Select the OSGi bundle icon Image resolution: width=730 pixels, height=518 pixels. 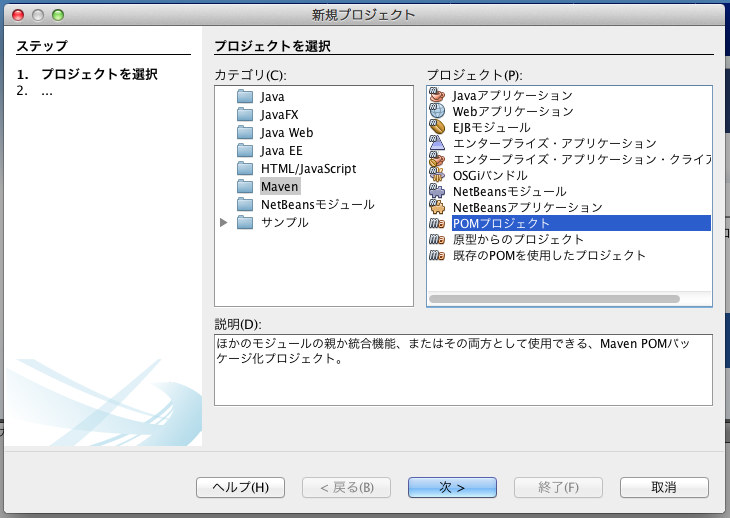pos(436,175)
